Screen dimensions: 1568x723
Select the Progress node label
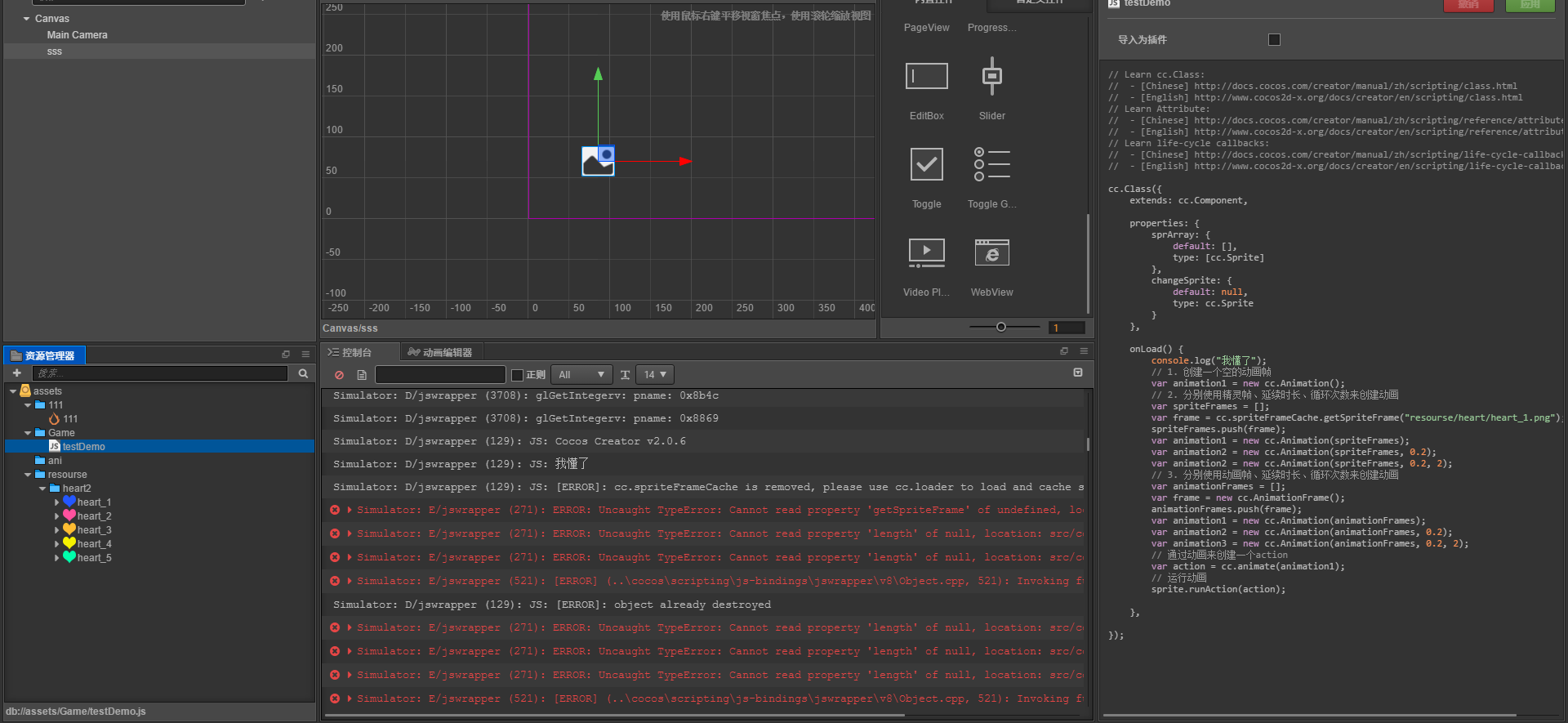point(991,28)
